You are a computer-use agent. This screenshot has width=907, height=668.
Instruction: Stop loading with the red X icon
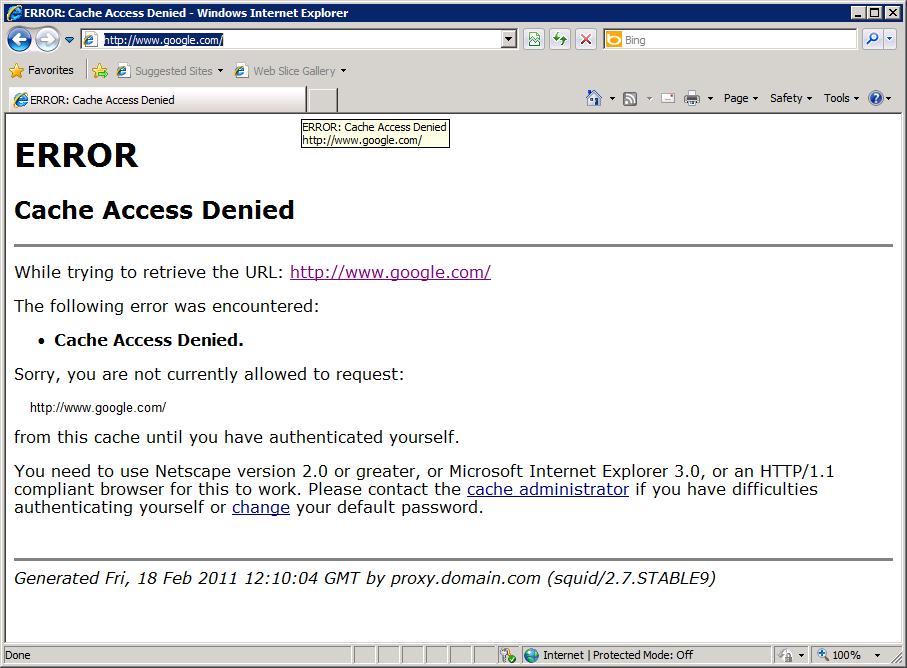click(586, 39)
